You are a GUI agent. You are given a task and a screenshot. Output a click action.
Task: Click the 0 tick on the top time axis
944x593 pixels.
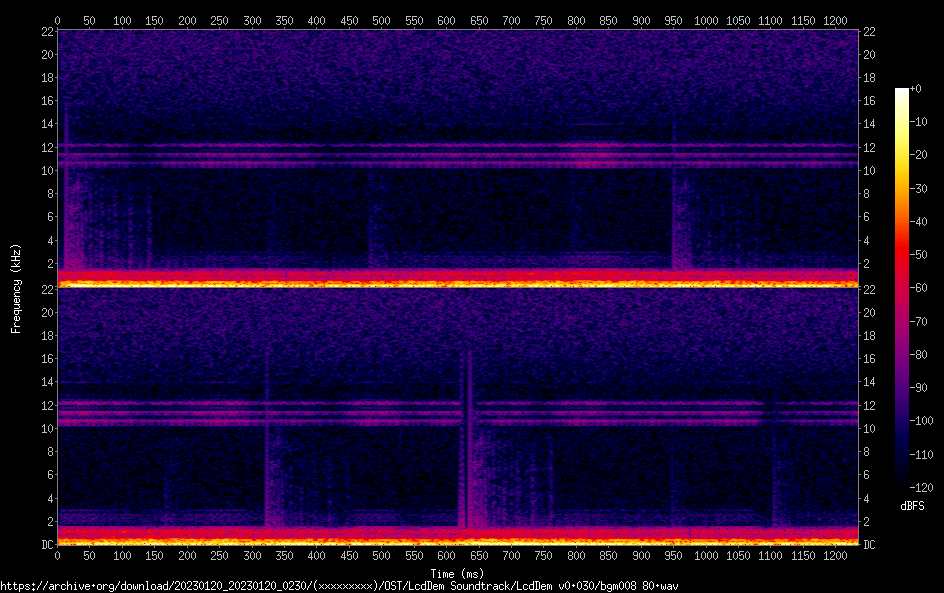[57, 20]
